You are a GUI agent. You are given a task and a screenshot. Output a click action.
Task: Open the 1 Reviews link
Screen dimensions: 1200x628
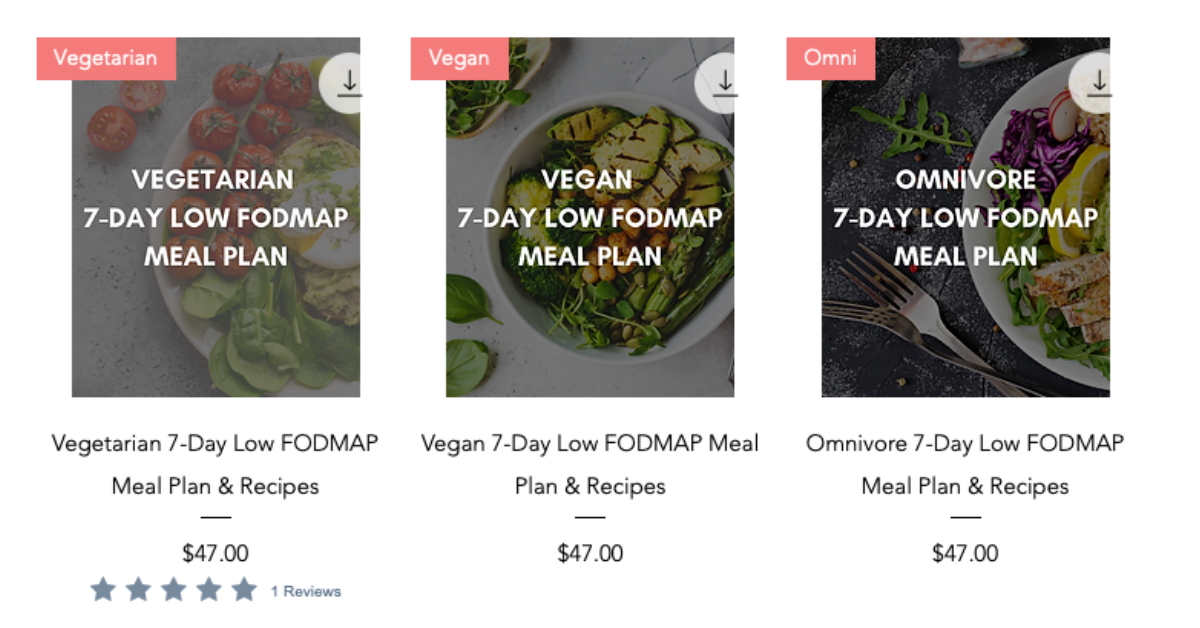[306, 591]
